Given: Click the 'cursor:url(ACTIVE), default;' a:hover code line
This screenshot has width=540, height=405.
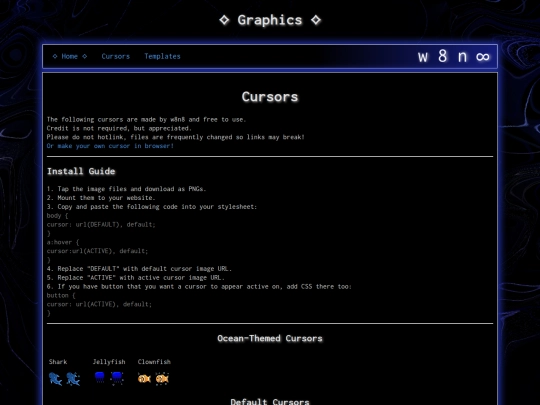Looking at the screenshot, I should coord(97,251).
